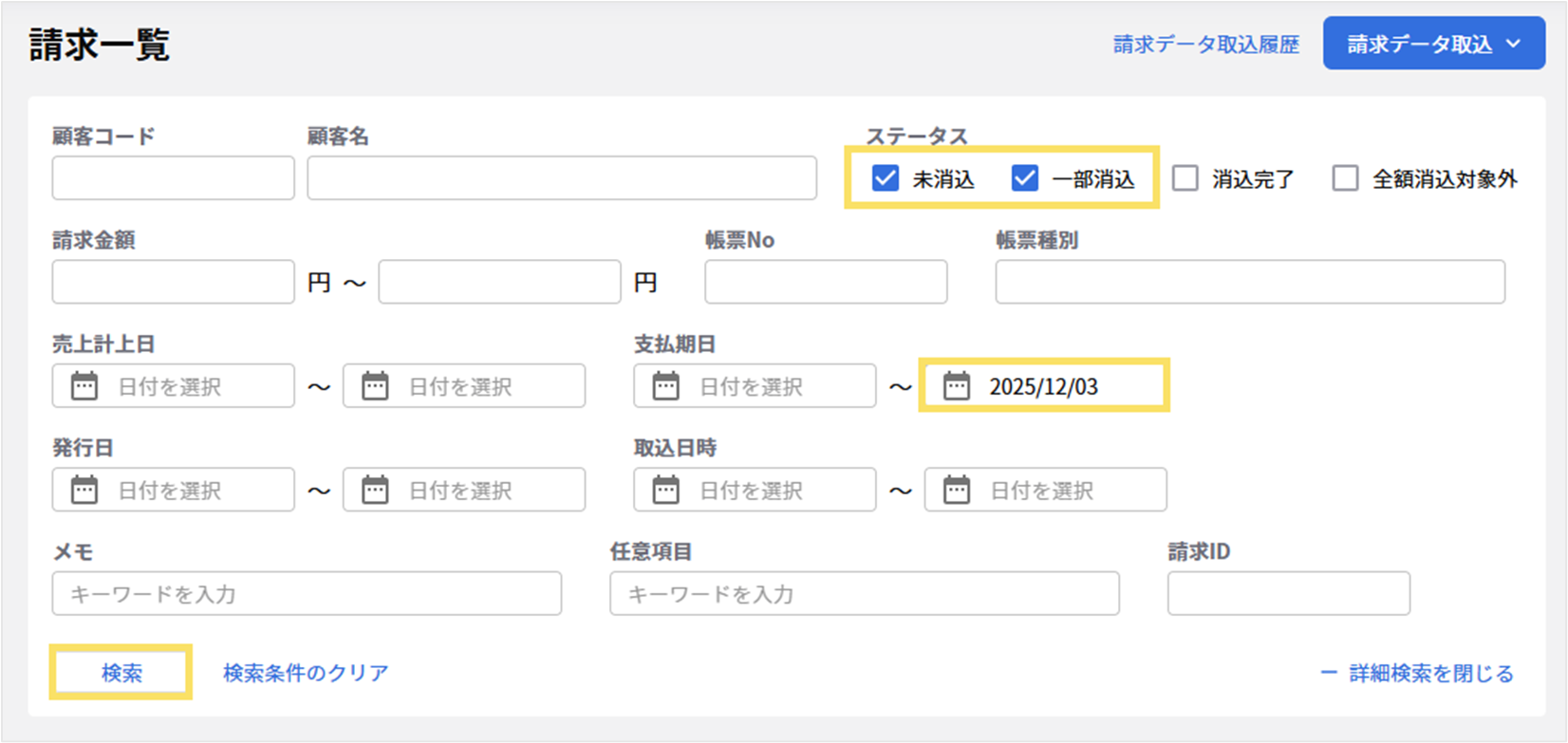Collapse via 詳細検索を閉じる
The height and width of the screenshot is (743, 1568).
1417,673
